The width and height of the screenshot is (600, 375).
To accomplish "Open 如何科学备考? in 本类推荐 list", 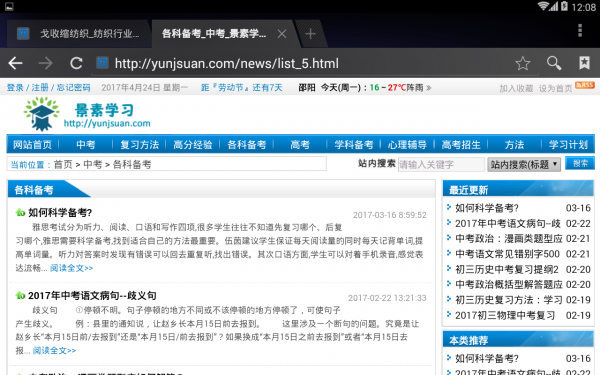I will click(486, 359).
